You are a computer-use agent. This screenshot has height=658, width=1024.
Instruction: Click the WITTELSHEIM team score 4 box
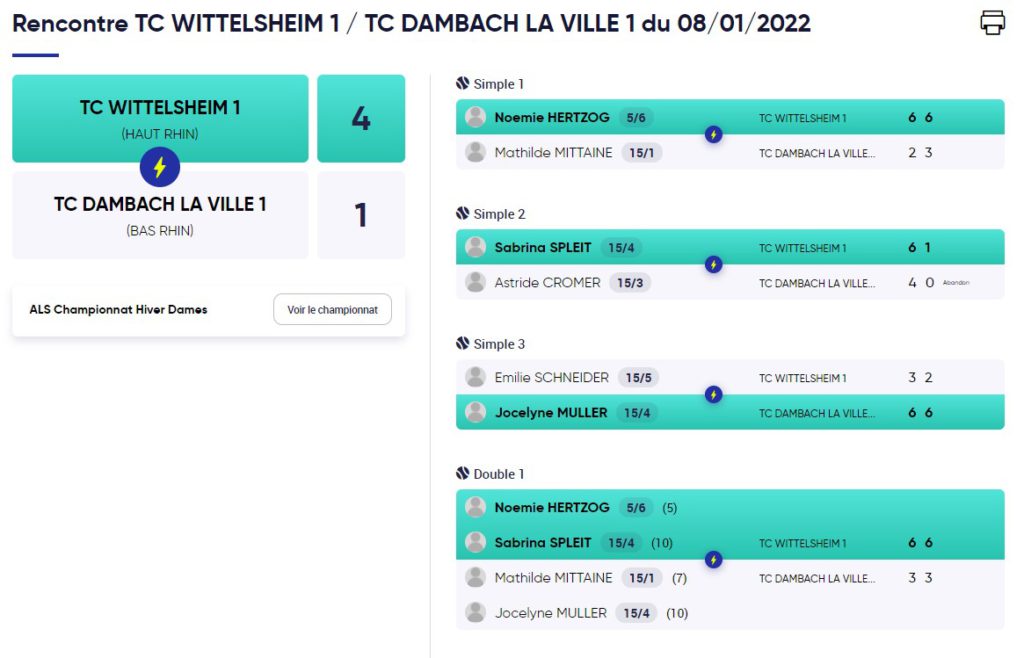coord(361,118)
